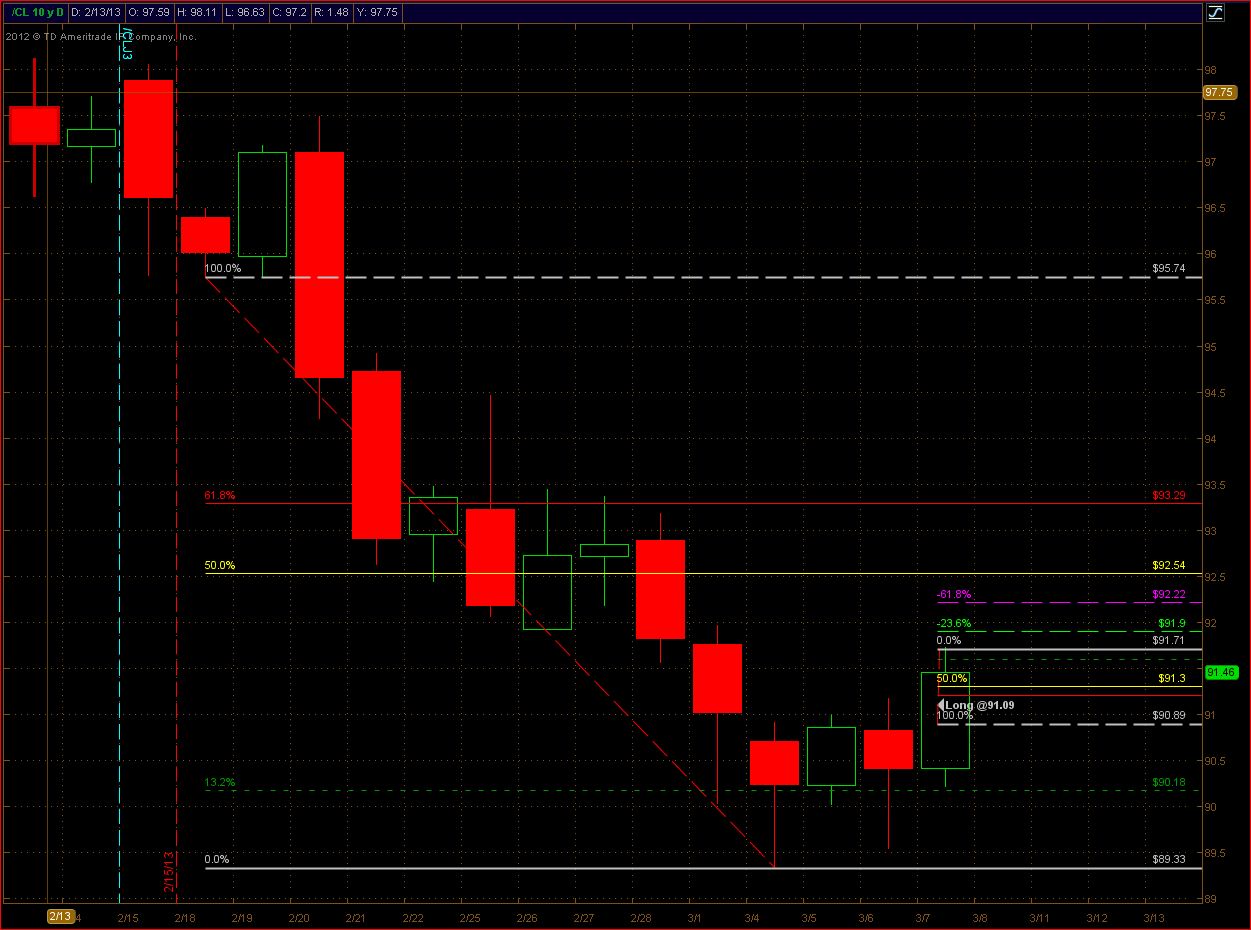Click the vertical 2/15/13 expiration label
The height and width of the screenshot is (930, 1251).
(x=169, y=872)
